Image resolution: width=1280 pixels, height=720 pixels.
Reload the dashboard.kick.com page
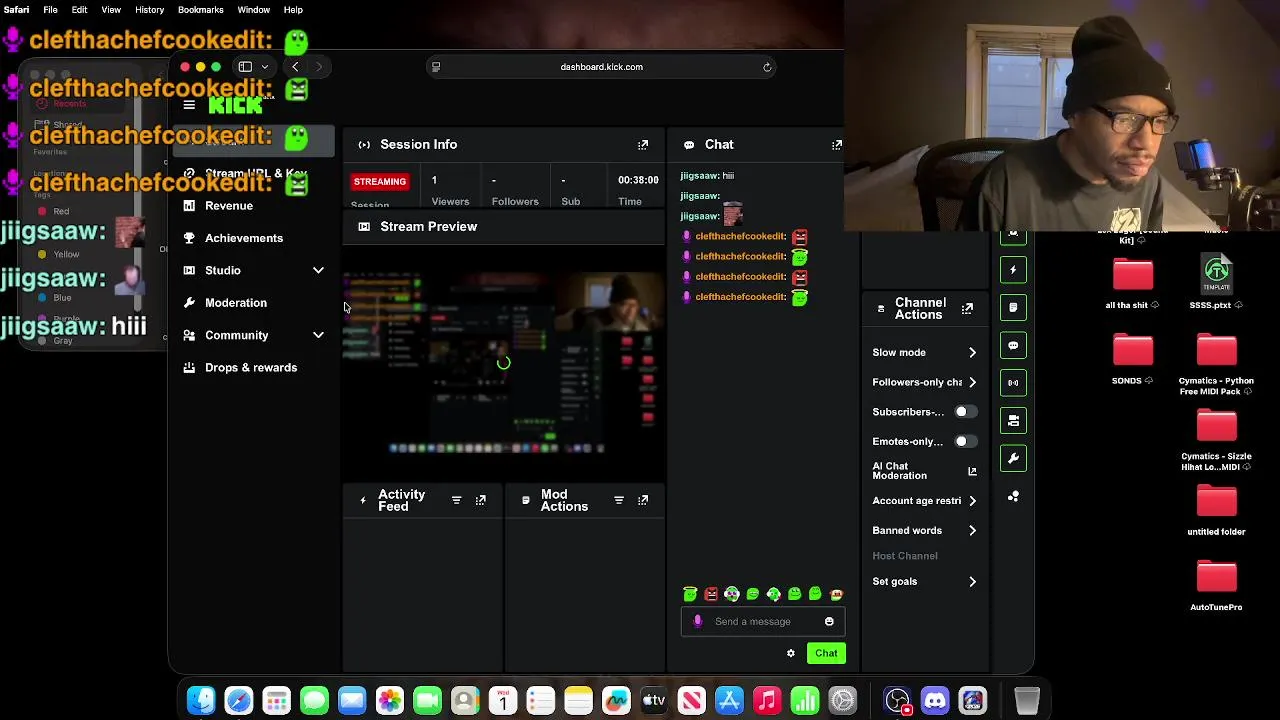coord(767,67)
